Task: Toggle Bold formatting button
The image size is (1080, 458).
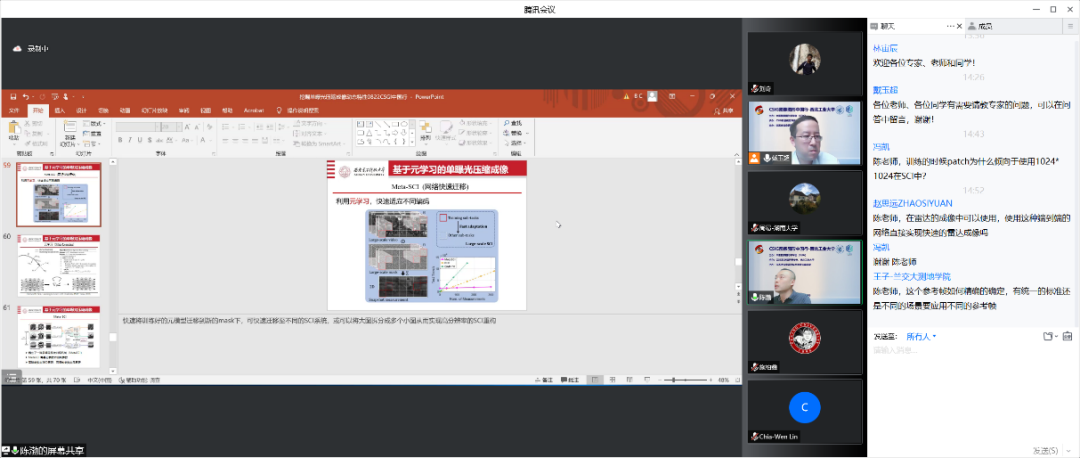Action: [x=120, y=140]
